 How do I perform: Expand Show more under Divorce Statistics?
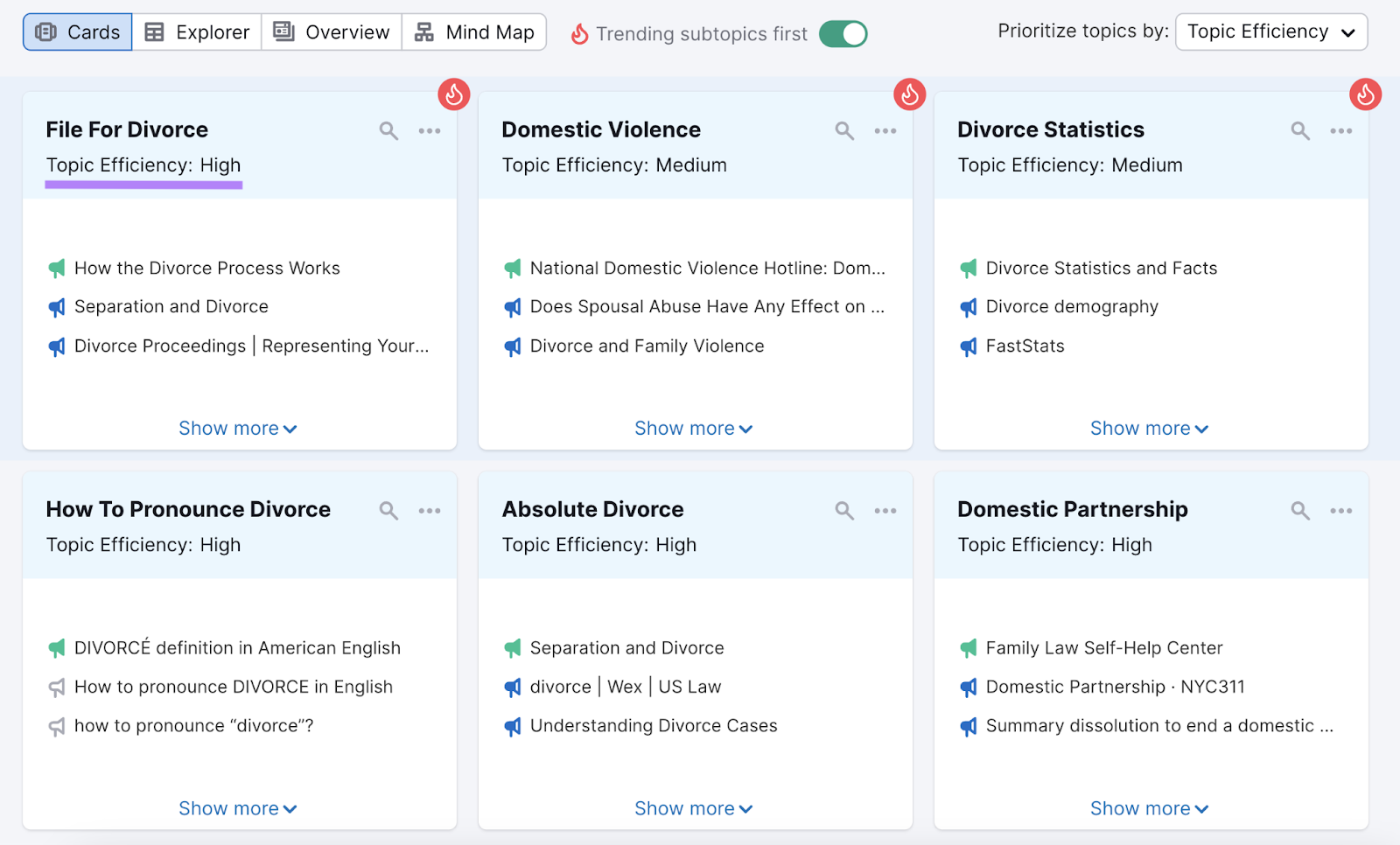[x=1149, y=429]
